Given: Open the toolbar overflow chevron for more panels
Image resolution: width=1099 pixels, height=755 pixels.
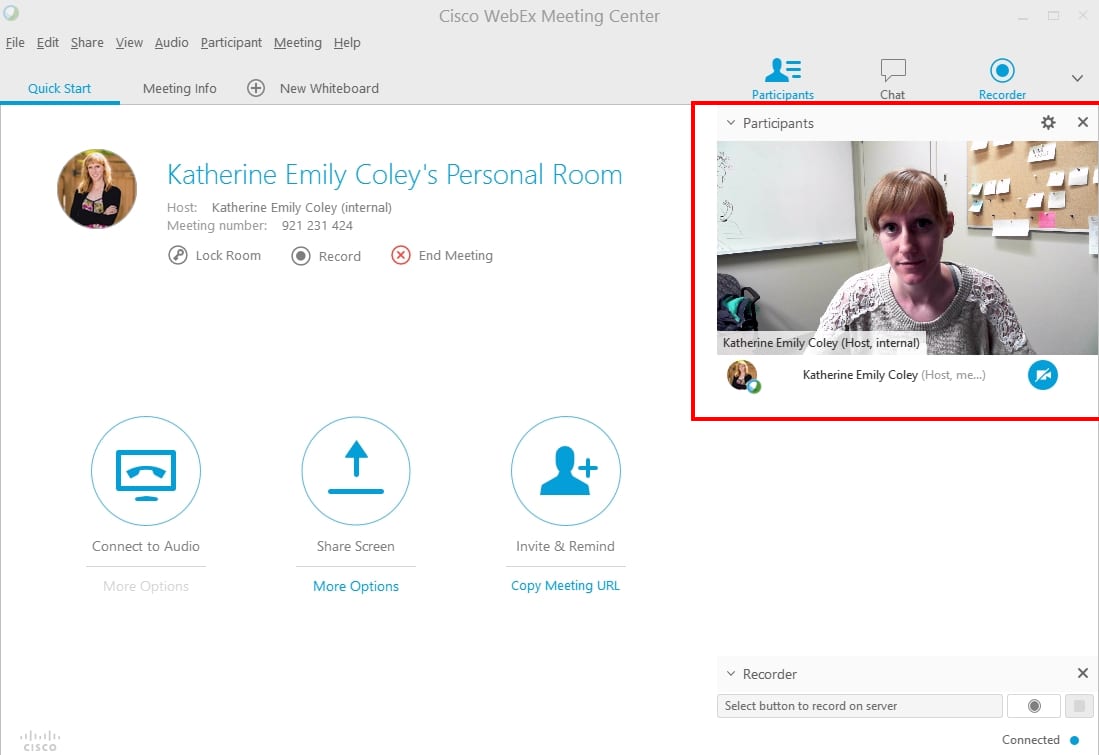Looking at the screenshot, I should coord(1077,78).
